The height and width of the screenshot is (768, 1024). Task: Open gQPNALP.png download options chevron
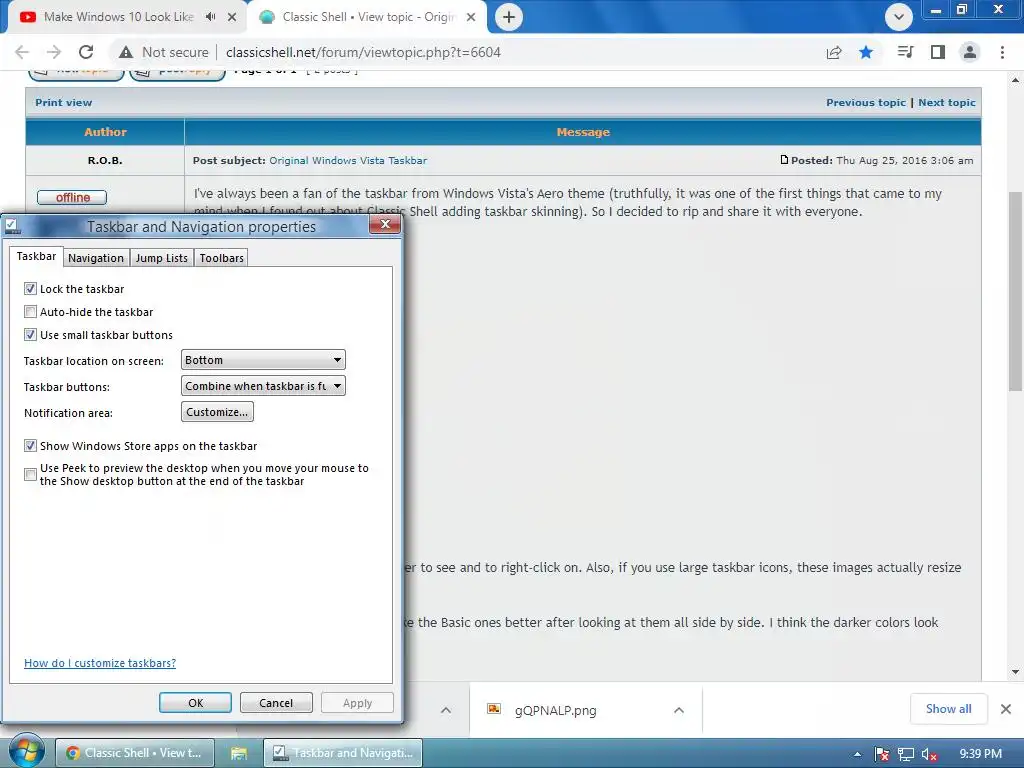click(x=679, y=710)
